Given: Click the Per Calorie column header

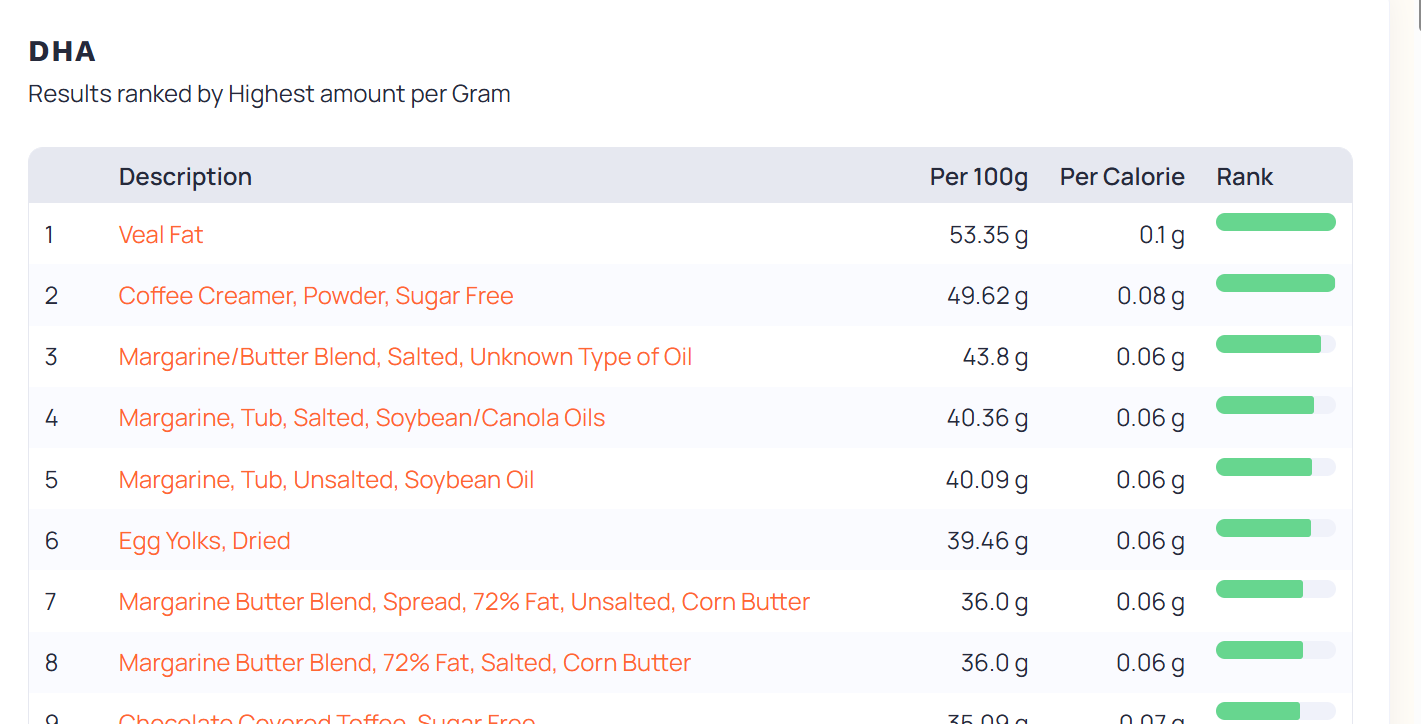Looking at the screenshot, I should (1122, 177).
